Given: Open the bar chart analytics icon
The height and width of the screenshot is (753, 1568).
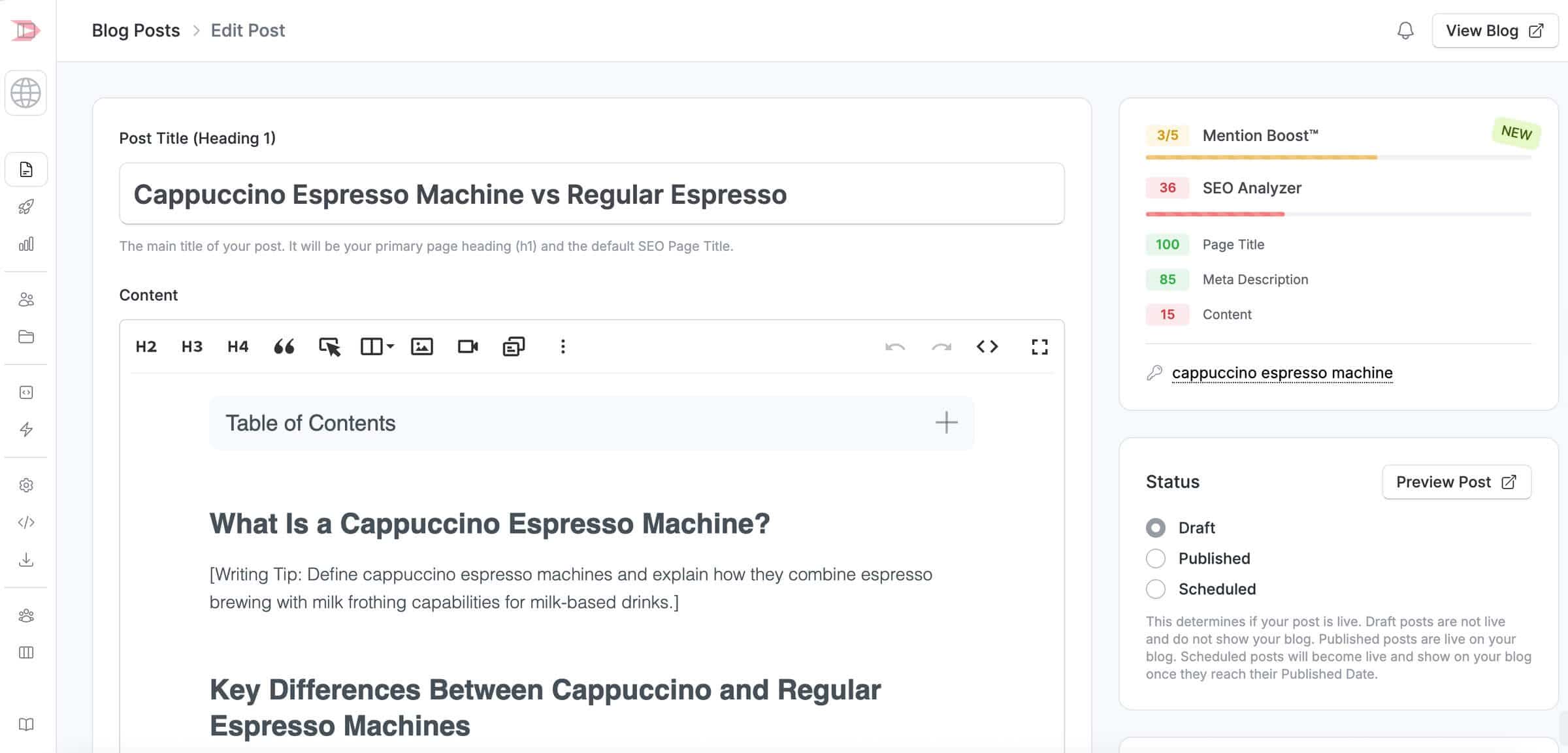Looking at the screenshot, I should (26, 244).
